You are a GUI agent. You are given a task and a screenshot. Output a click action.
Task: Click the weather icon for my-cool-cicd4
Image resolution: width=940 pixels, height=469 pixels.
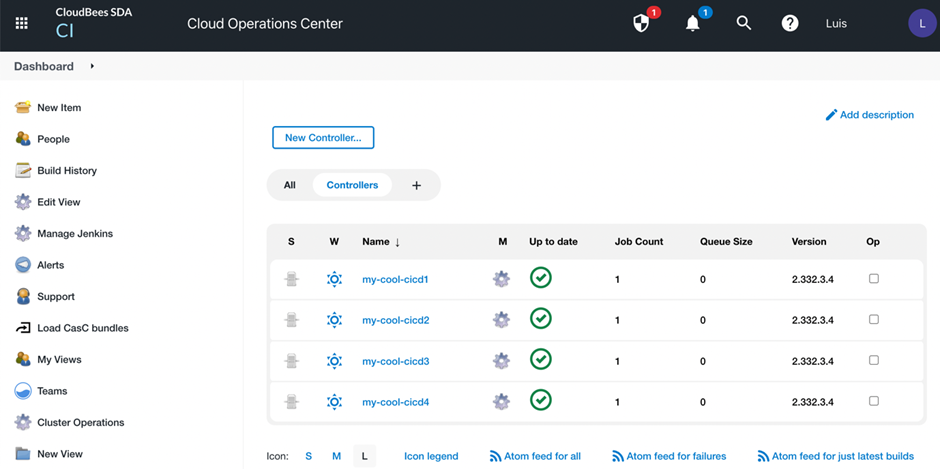click(334, 402)
